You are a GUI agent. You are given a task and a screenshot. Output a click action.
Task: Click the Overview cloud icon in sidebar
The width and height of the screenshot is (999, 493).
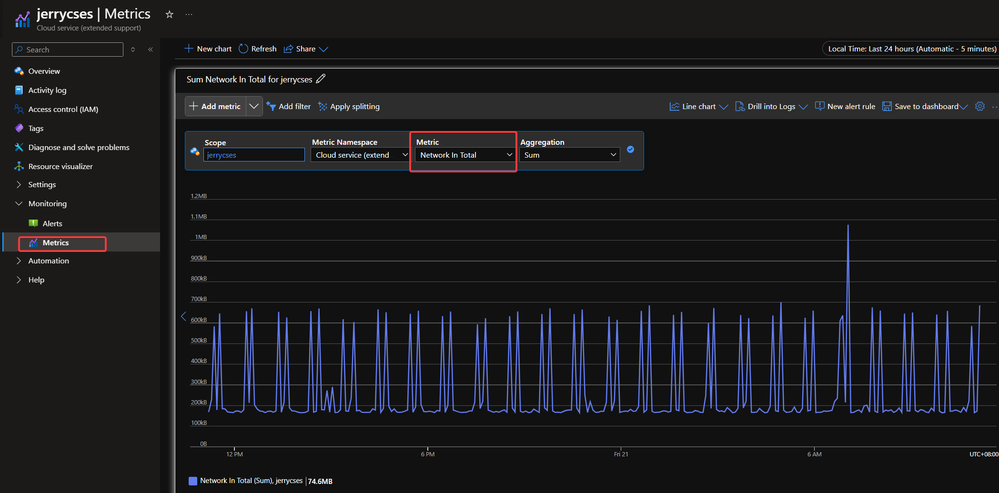click(19, 71)
